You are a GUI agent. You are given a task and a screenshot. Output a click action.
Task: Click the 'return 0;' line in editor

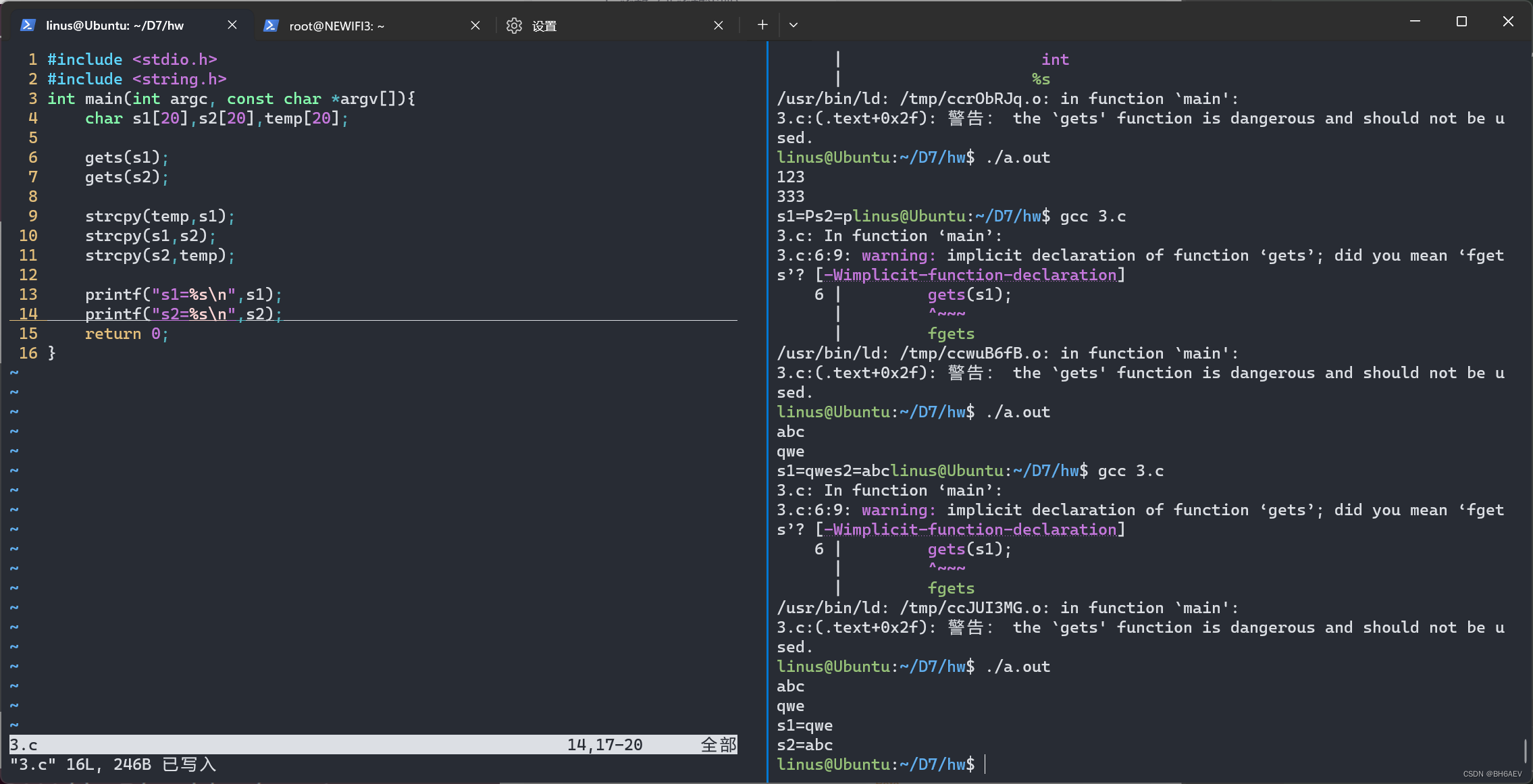(126, 334)
